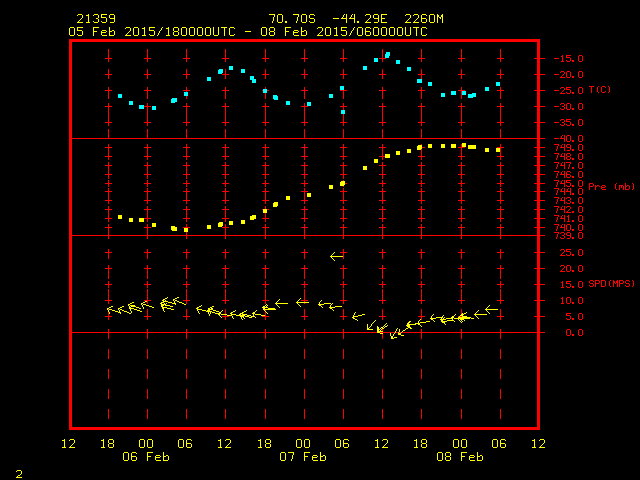The height and width of the screenshot is (480, 640).
Task: Click the 00 hour label above 08 Feb
Action: [x=460, y=444]
